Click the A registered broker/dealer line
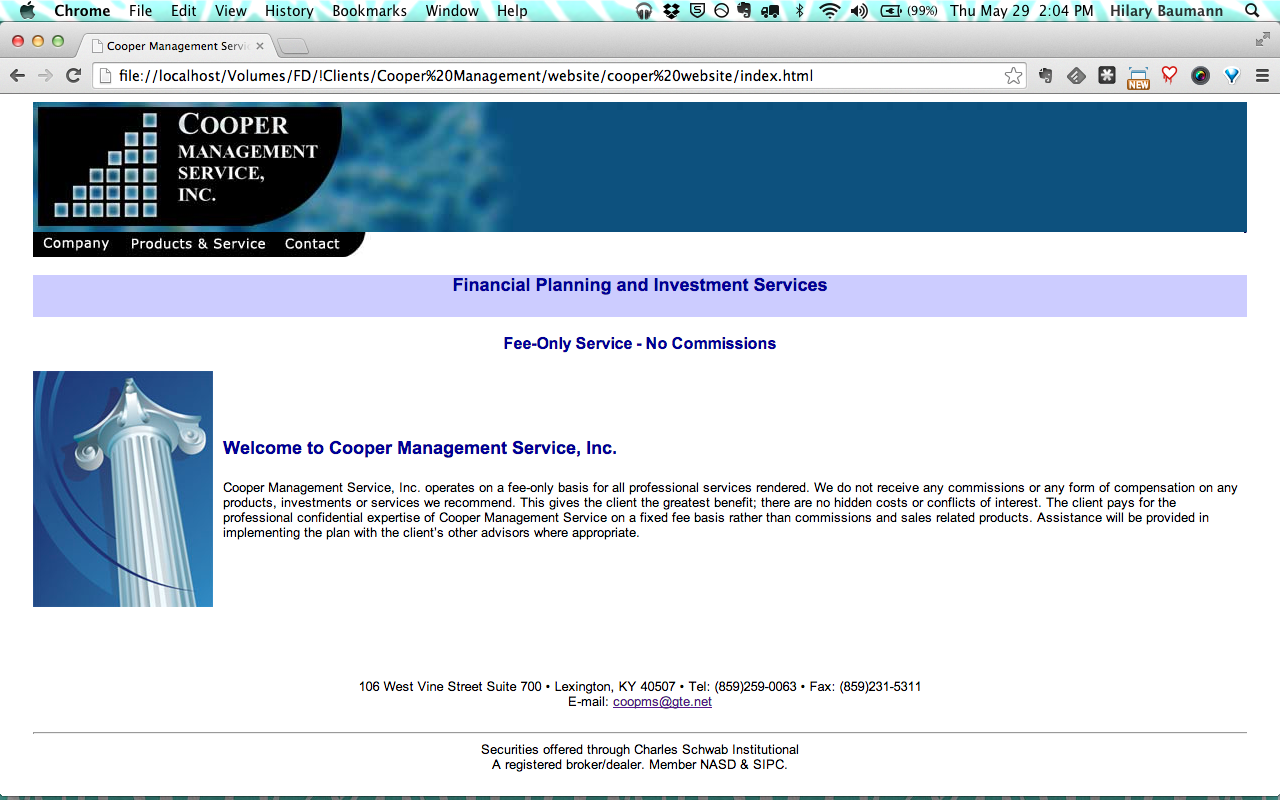 coord(640,765)
